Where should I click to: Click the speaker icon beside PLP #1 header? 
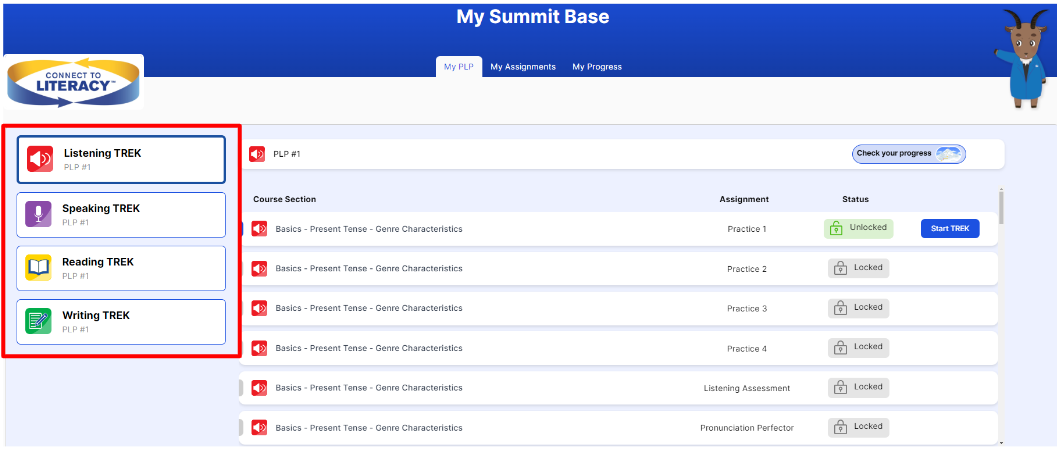pos(257,154)
